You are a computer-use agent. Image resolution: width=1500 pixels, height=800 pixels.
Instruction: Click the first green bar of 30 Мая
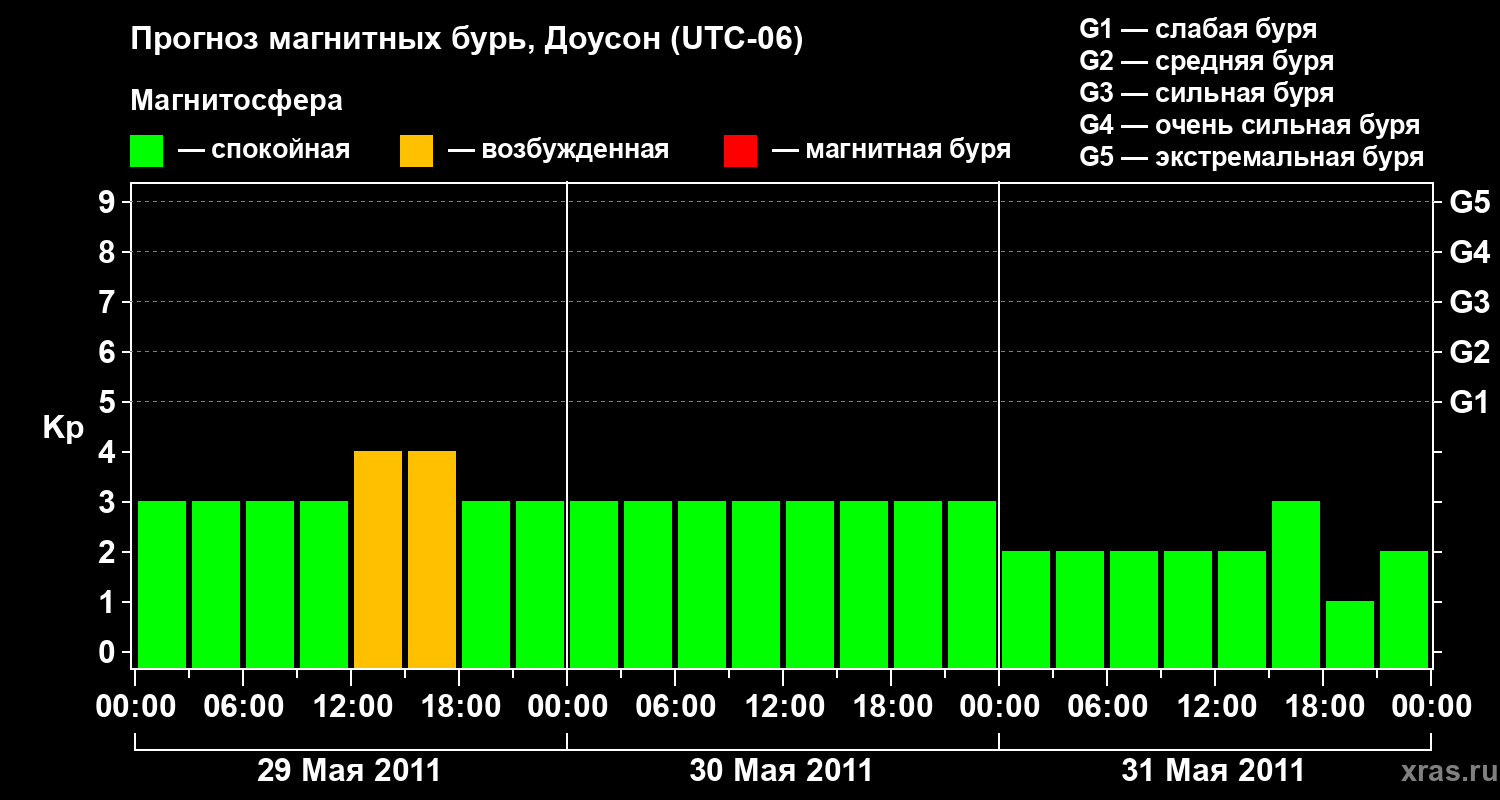click(x=594, y=584)
